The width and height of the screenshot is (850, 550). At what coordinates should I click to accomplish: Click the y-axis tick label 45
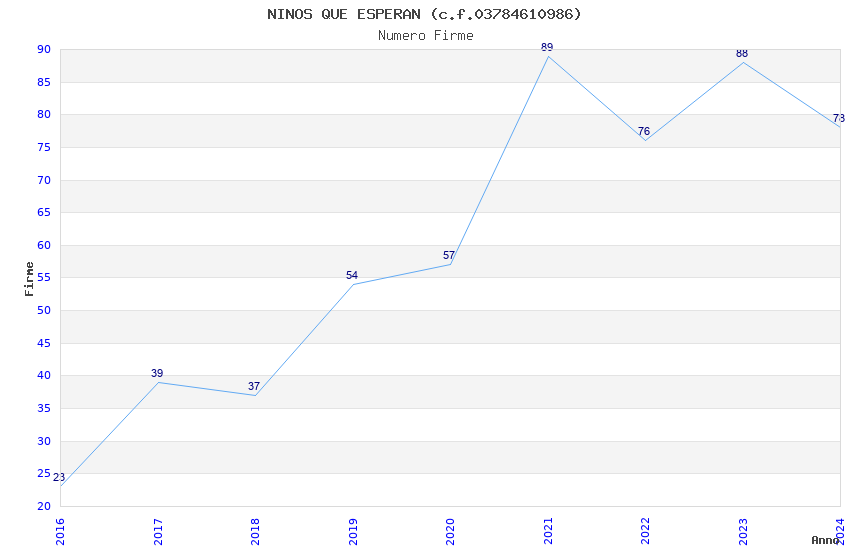44,344
